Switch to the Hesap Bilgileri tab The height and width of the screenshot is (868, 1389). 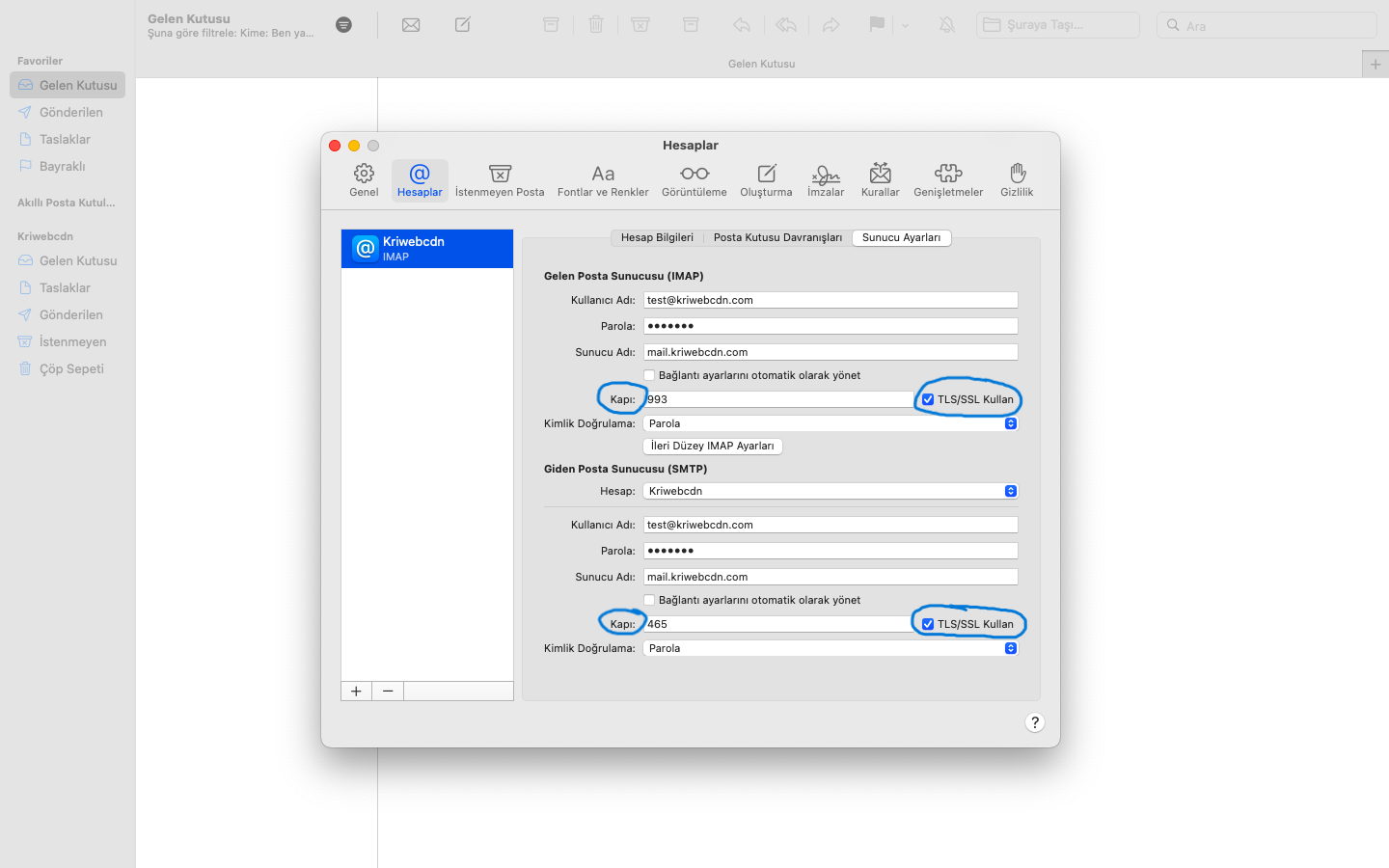(x=657, y=237)
